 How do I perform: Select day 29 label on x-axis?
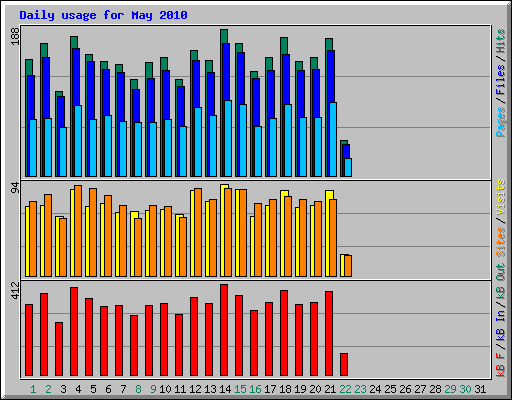pos(450,389)
